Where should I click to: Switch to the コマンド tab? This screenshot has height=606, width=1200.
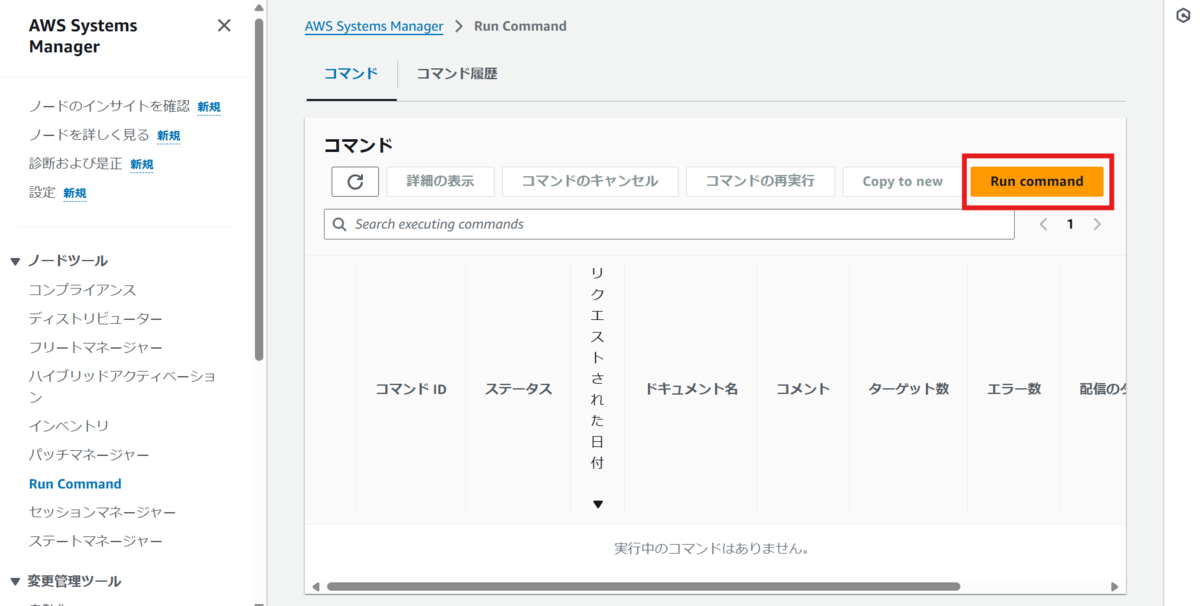pyautogui.click(x=351, y=73)
